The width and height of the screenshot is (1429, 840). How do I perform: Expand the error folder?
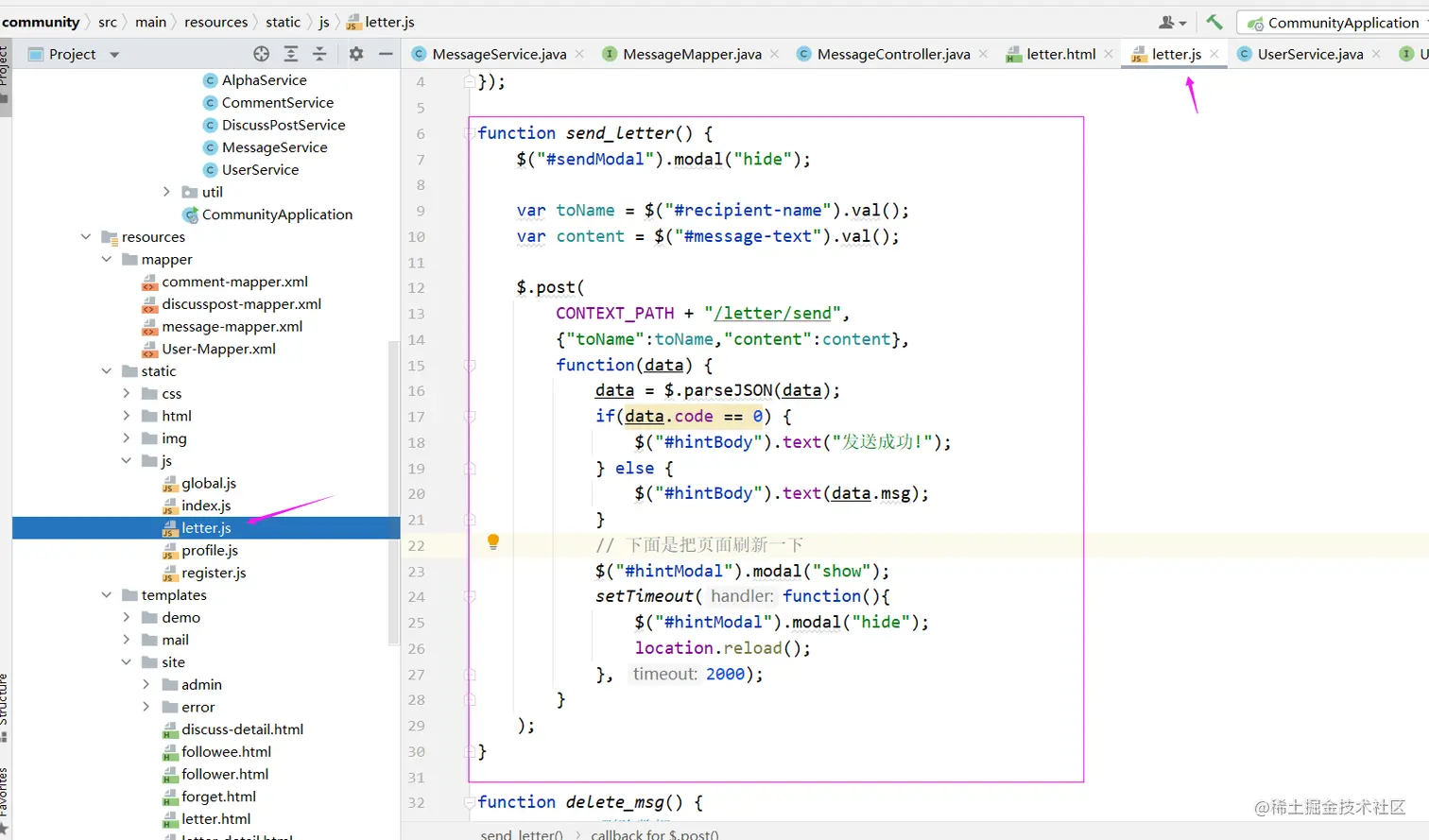tap(146, 707)
